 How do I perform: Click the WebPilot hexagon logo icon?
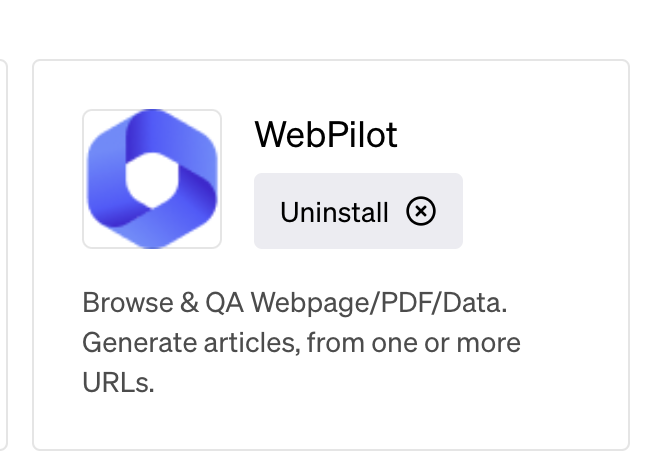click(152, 179)
